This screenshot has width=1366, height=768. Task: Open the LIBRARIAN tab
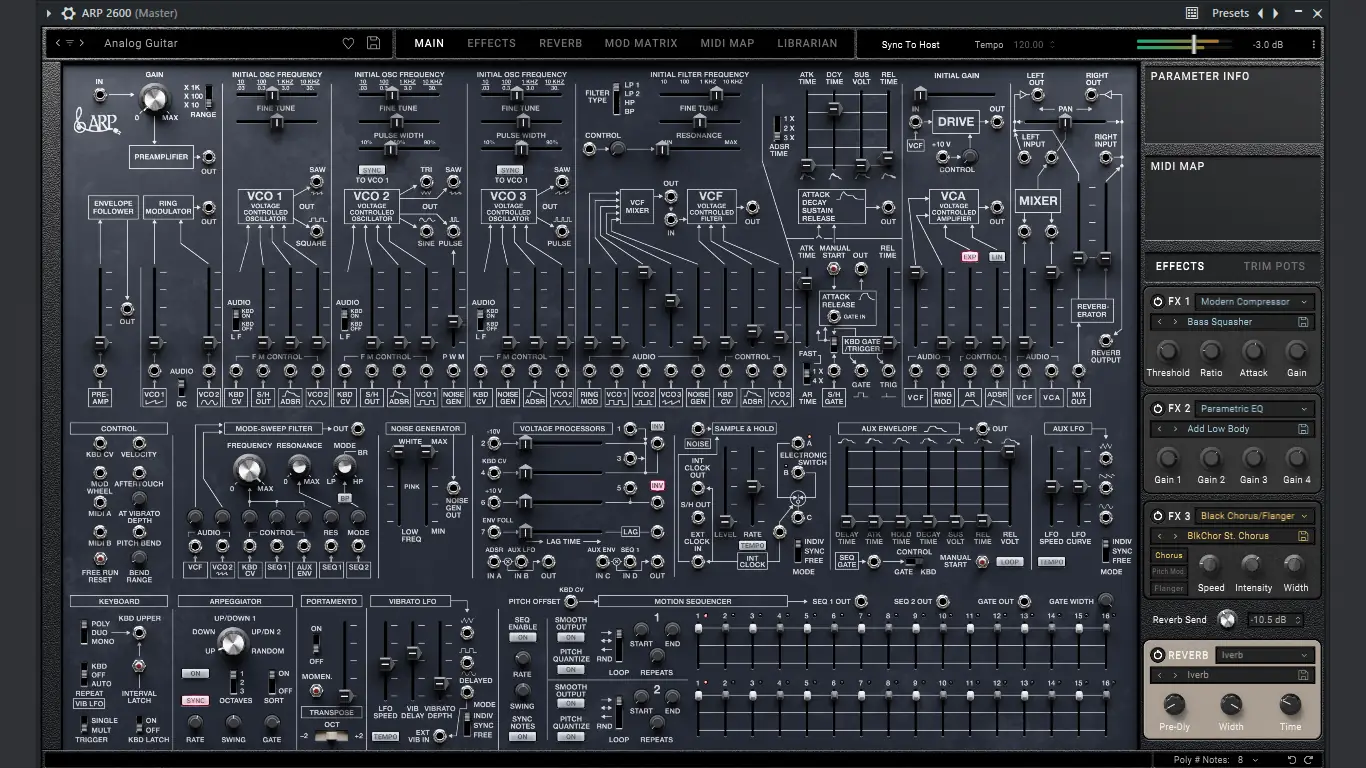(x=807, y=43)
